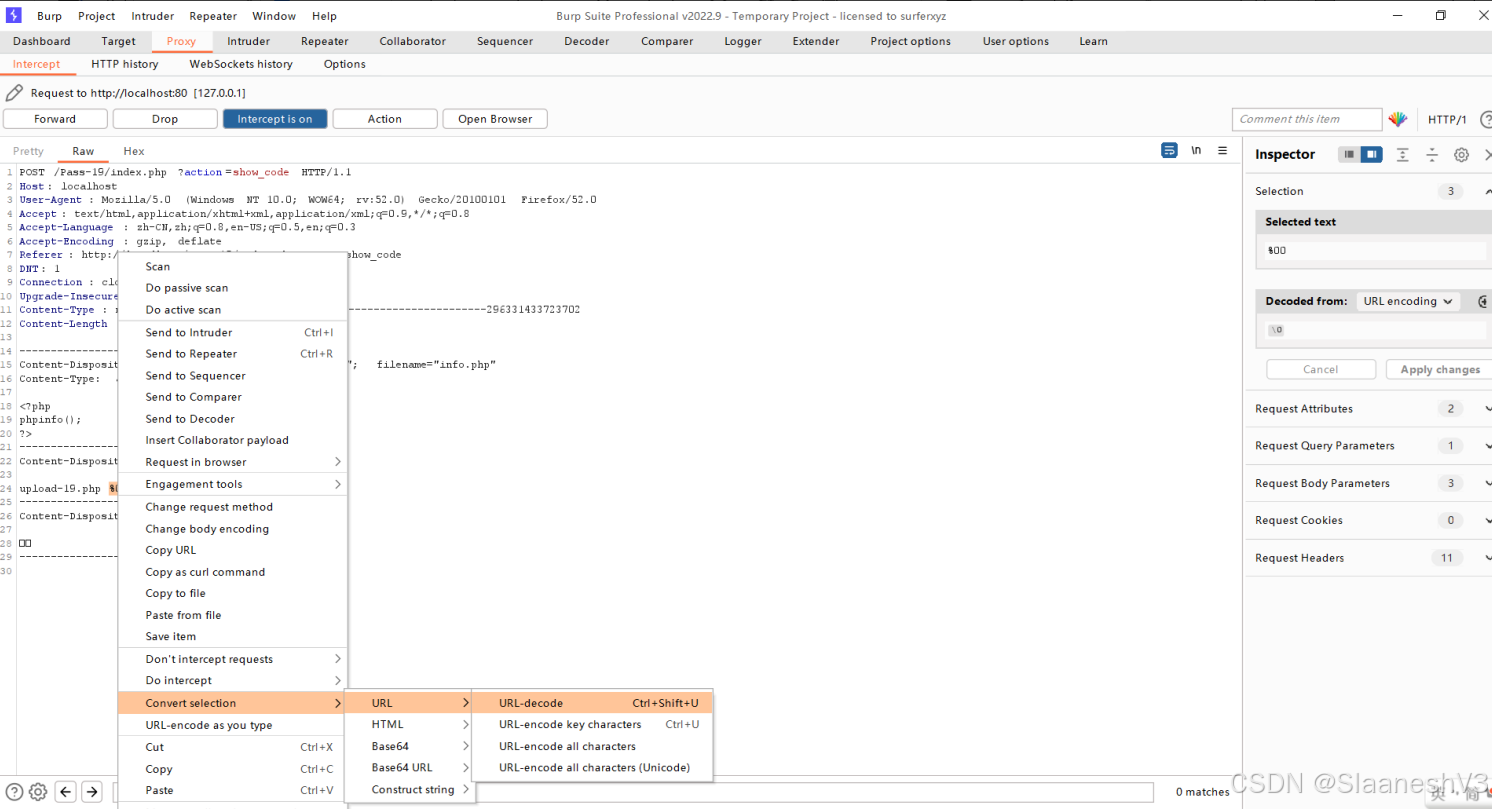Screen dimensions: 1492x809
Task: Open the rainbow highlight color picker
Action: click(1398, 119)
